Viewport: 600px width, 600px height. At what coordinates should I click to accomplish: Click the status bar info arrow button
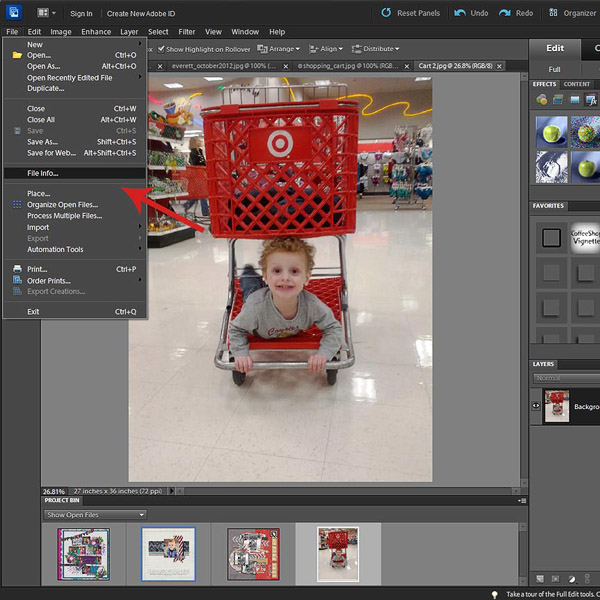(171, 491)
